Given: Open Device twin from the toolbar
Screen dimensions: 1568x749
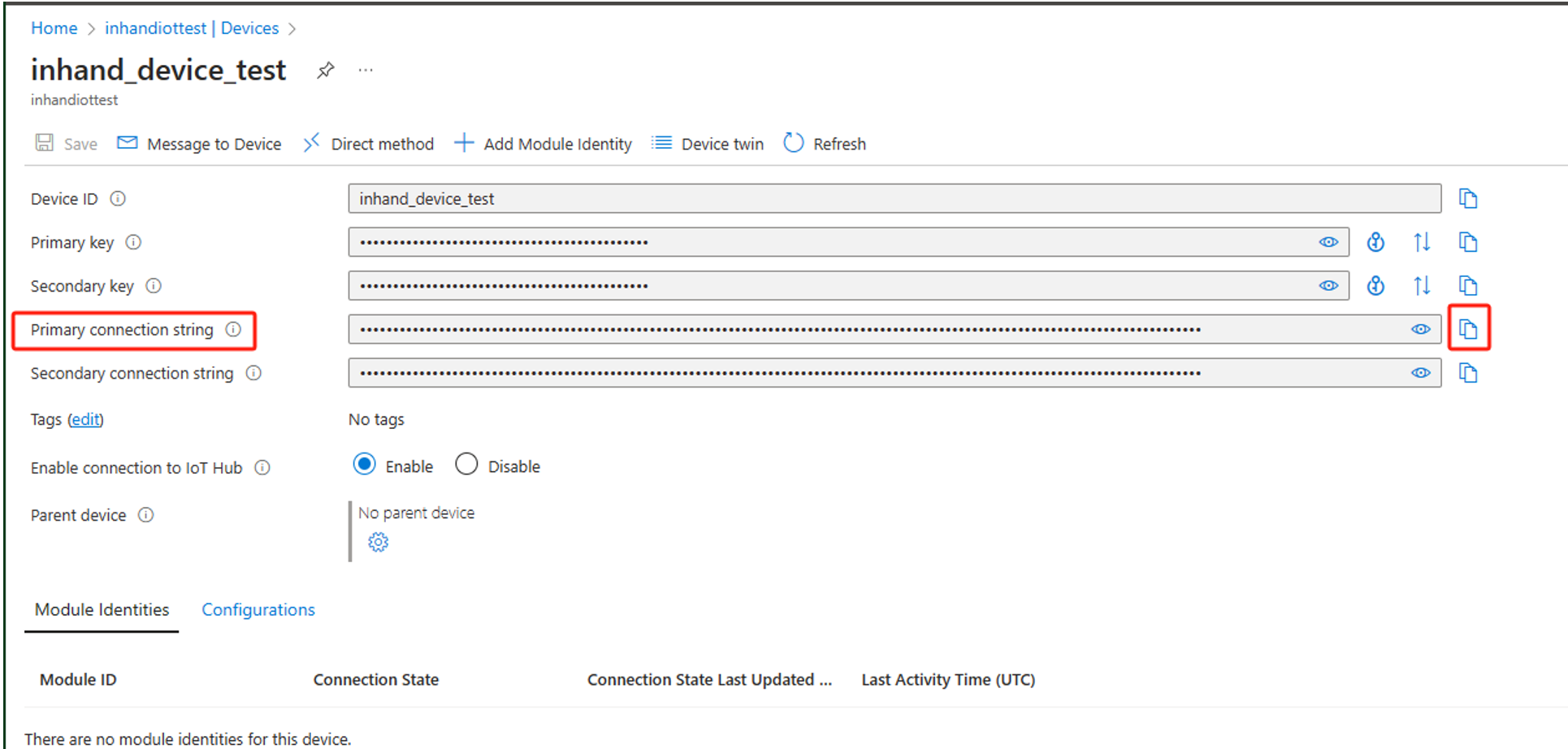Looking at the screenshot, I should [x=708, y=144].
